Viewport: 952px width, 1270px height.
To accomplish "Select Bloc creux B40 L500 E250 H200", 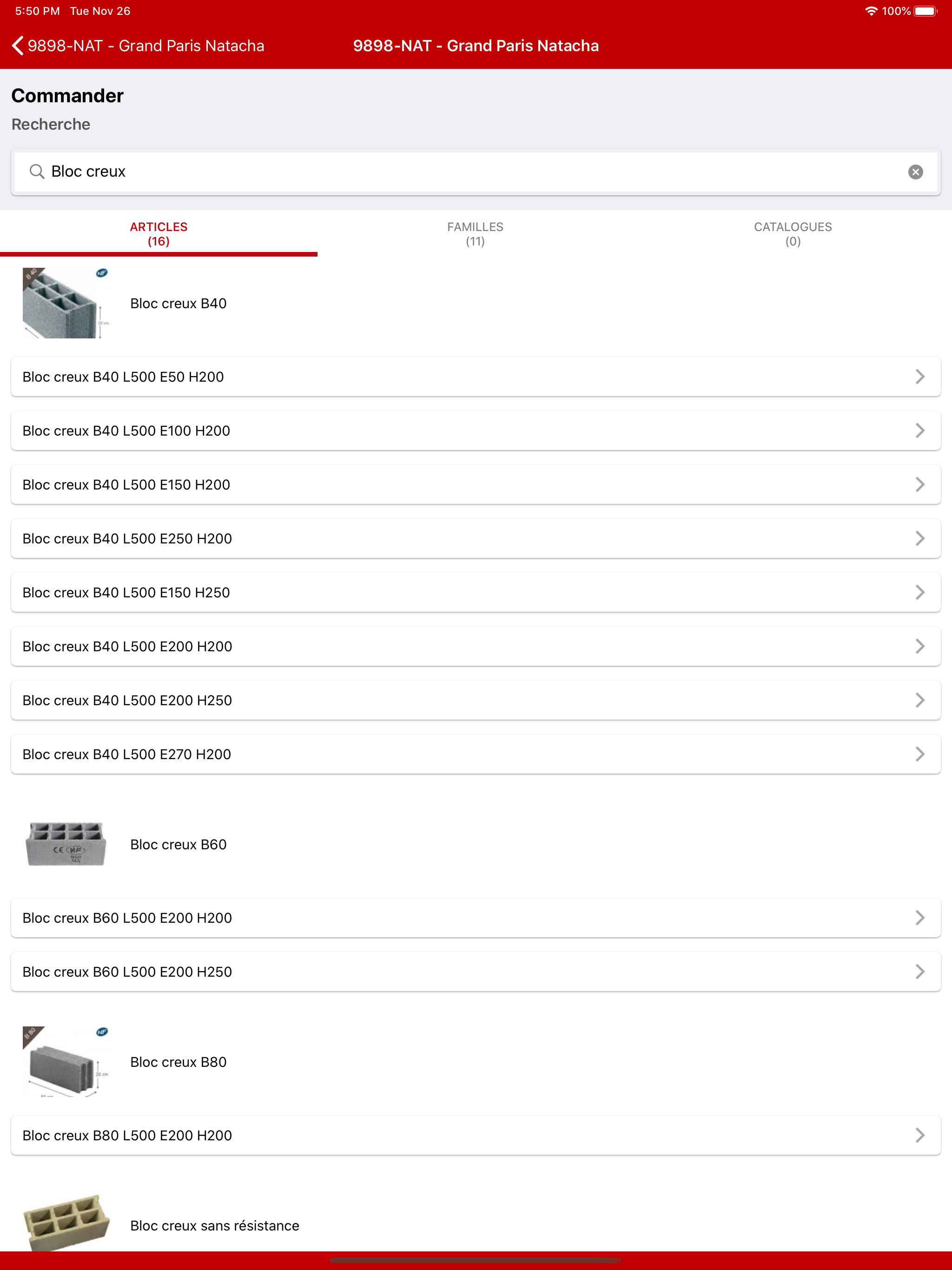I will [x=476, y=539].
